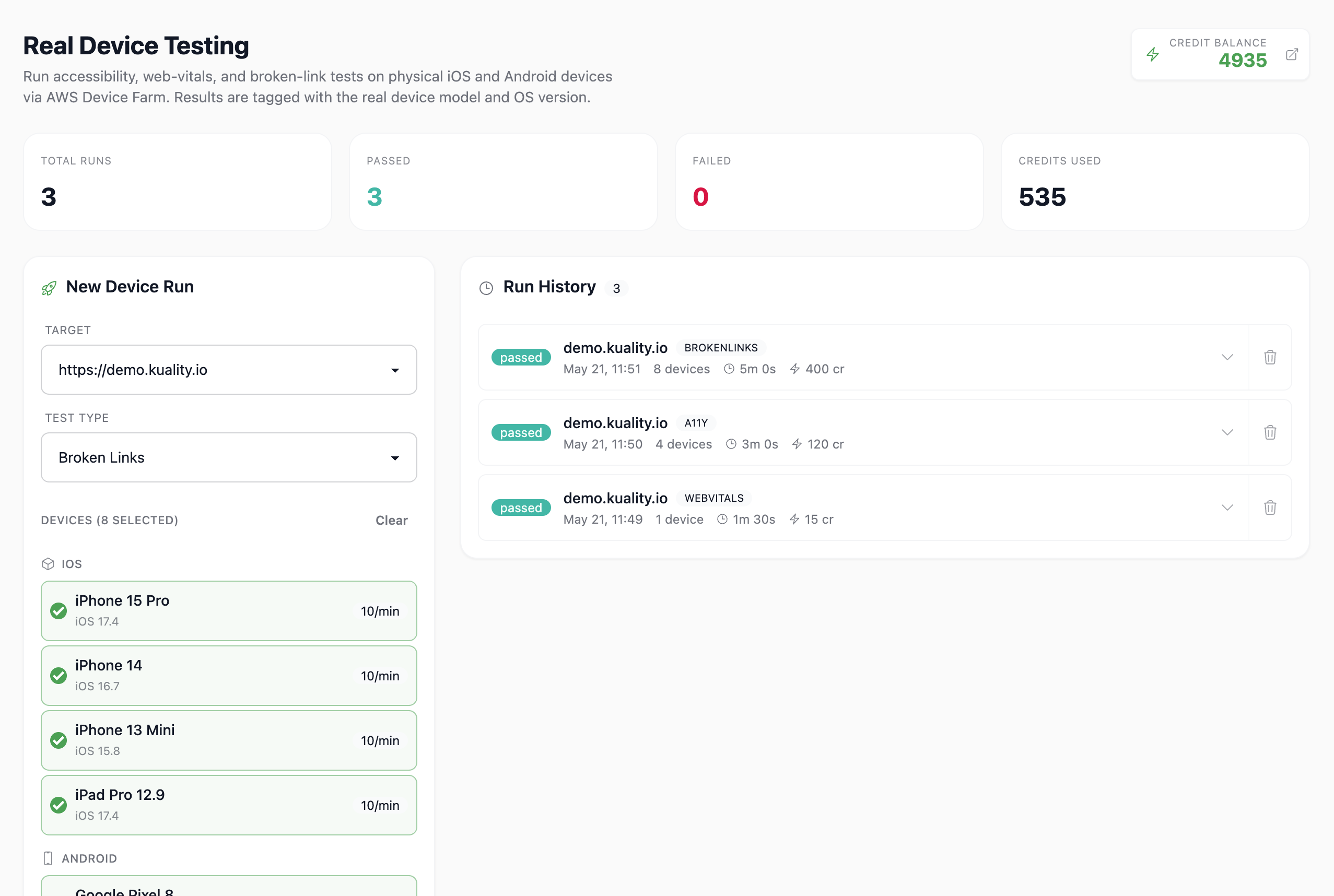Screen dimensions: 1334x896
Task: Expand the WEBVITALS run details chevron
Action: [1227, 508]
